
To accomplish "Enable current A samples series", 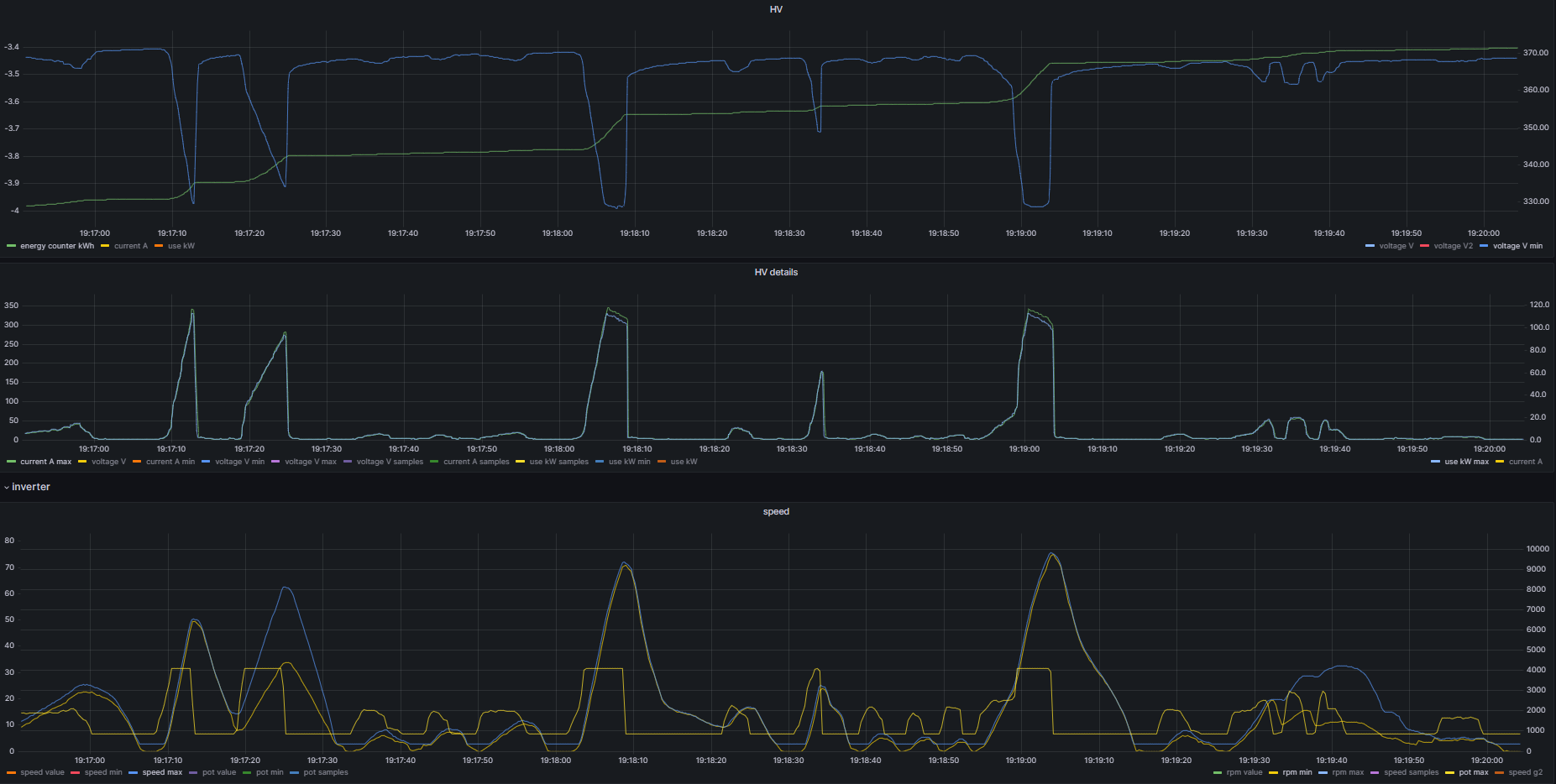I will (476, 462).
